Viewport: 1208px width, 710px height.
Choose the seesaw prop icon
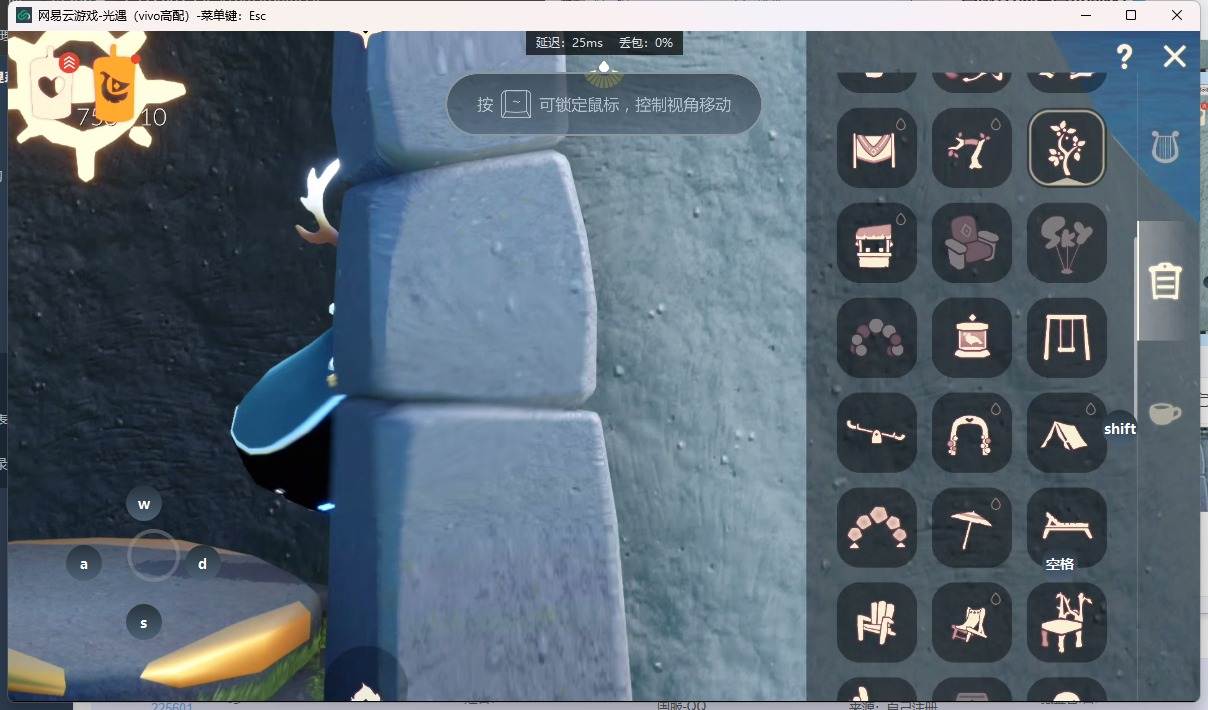(876, 433)
